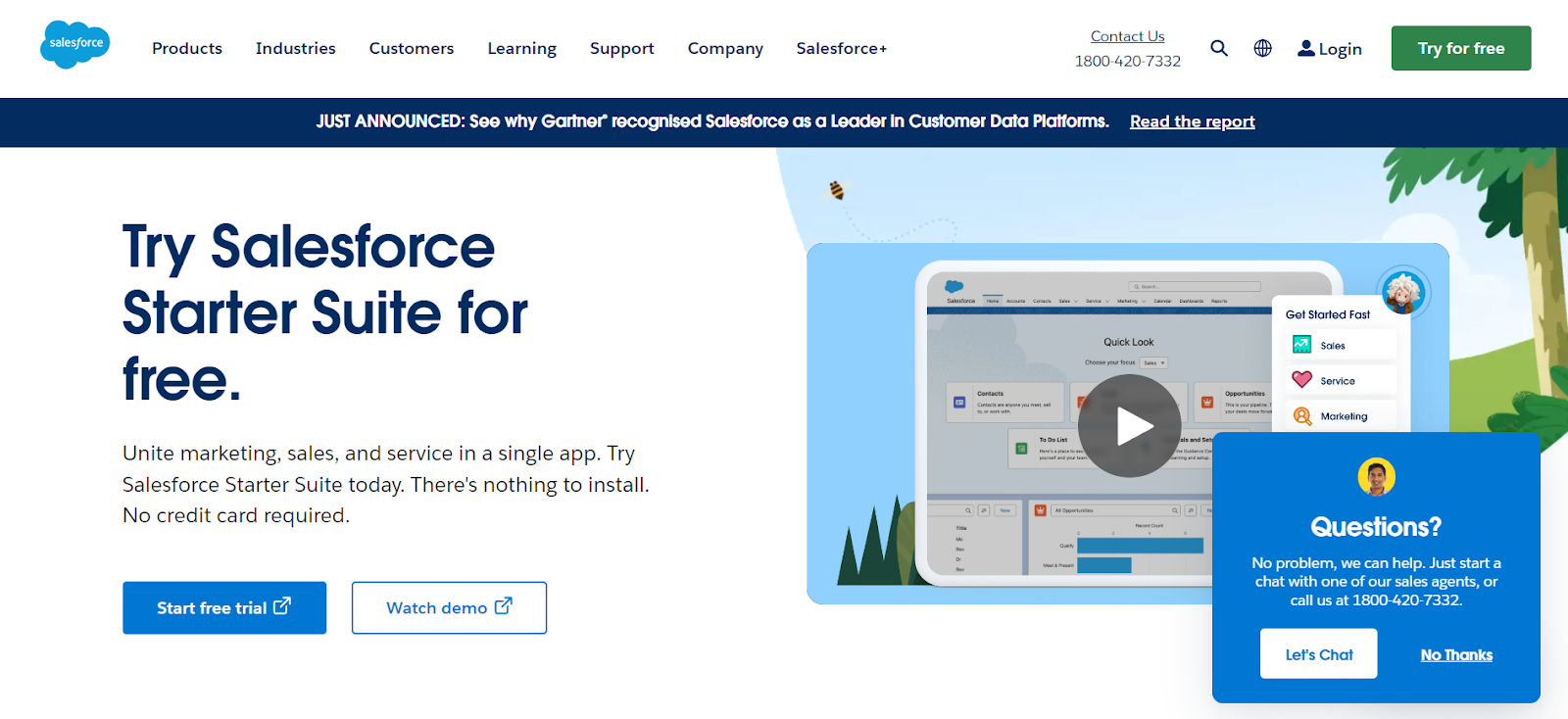Viewport: 1568px width, 719px height.
Task: Open the globe region selector
Action: coord(1262,48)
